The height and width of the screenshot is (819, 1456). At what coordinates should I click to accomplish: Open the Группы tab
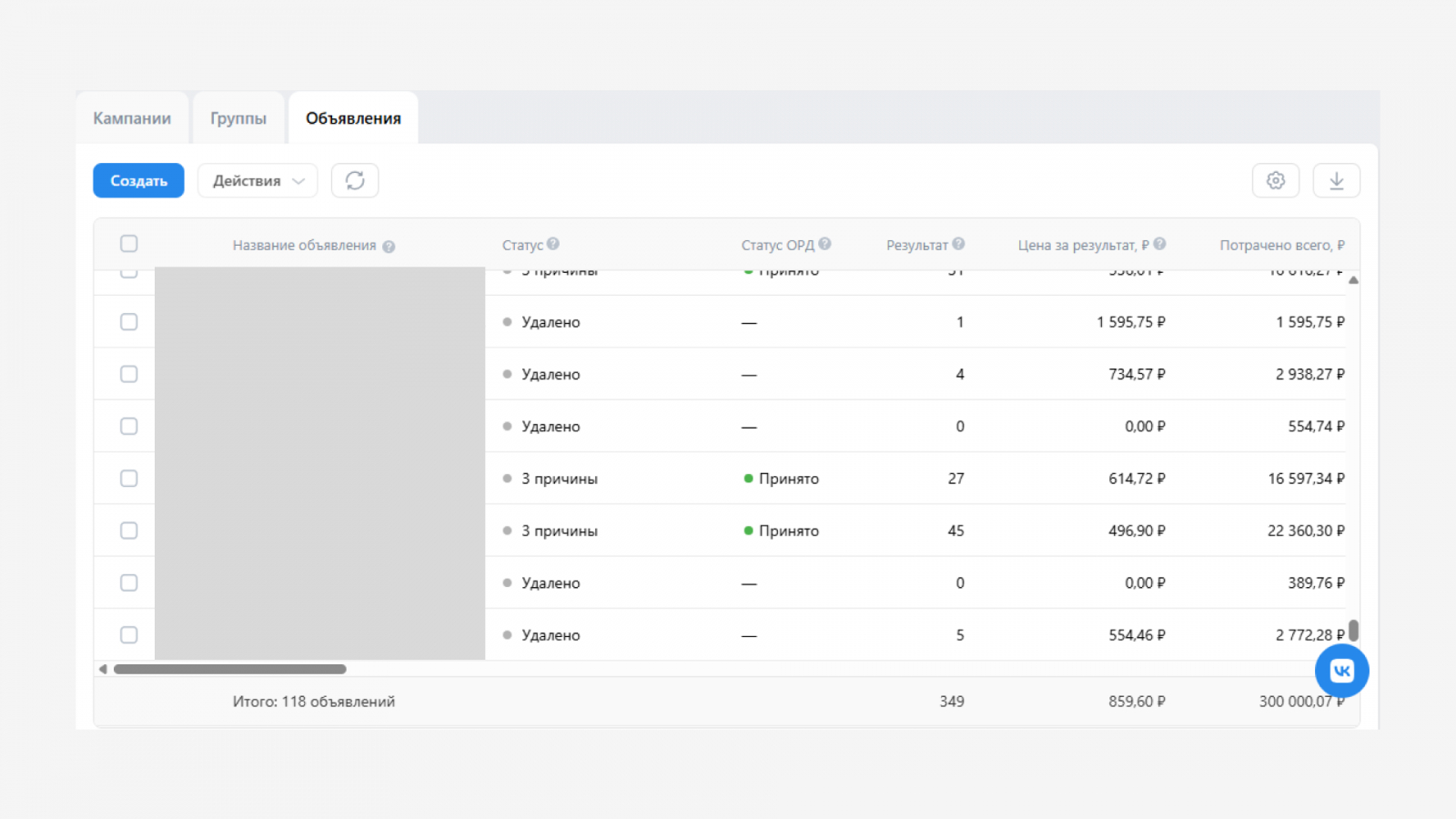tap(238, 118)
